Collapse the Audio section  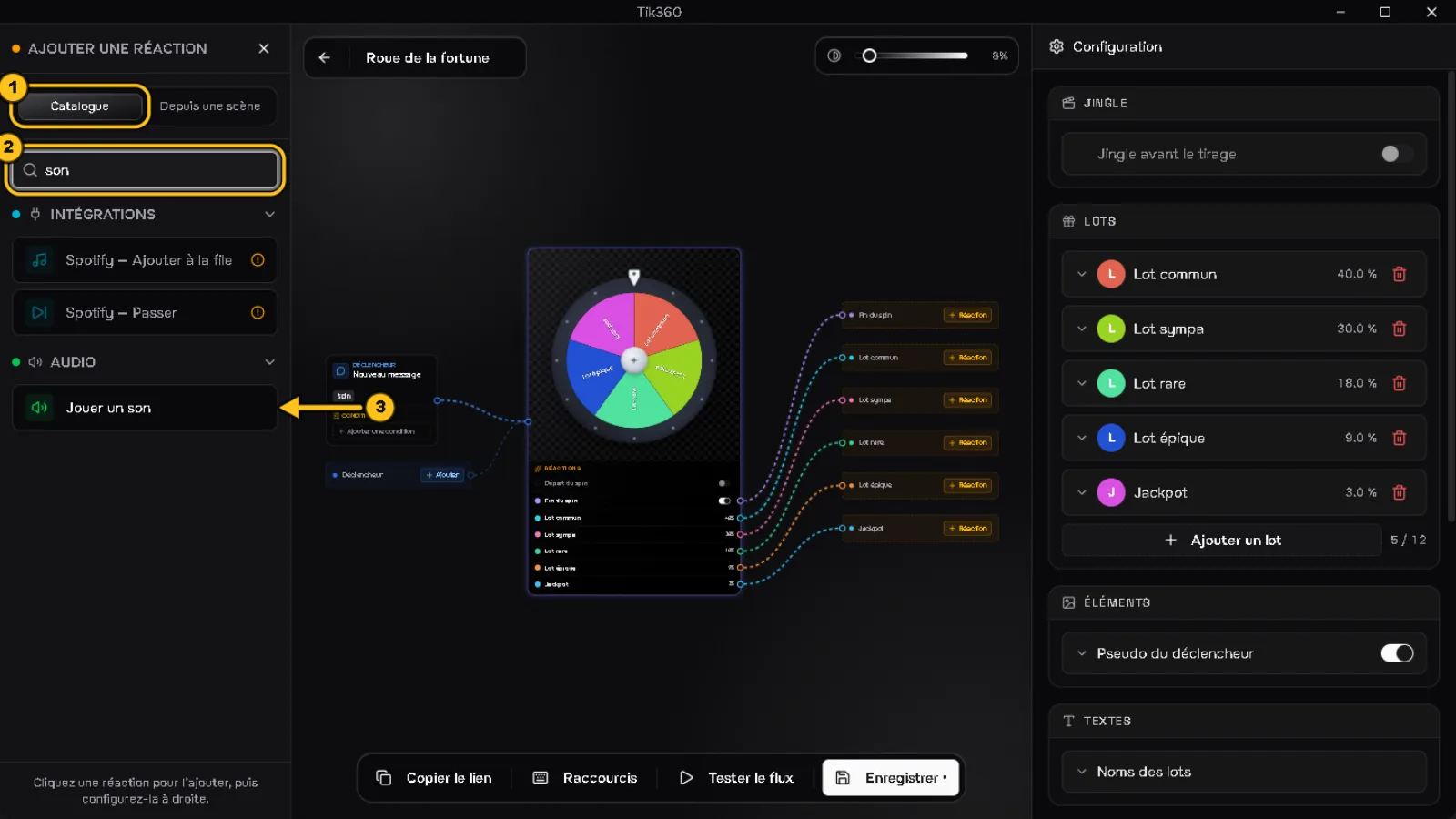click(x=269, y=362)
